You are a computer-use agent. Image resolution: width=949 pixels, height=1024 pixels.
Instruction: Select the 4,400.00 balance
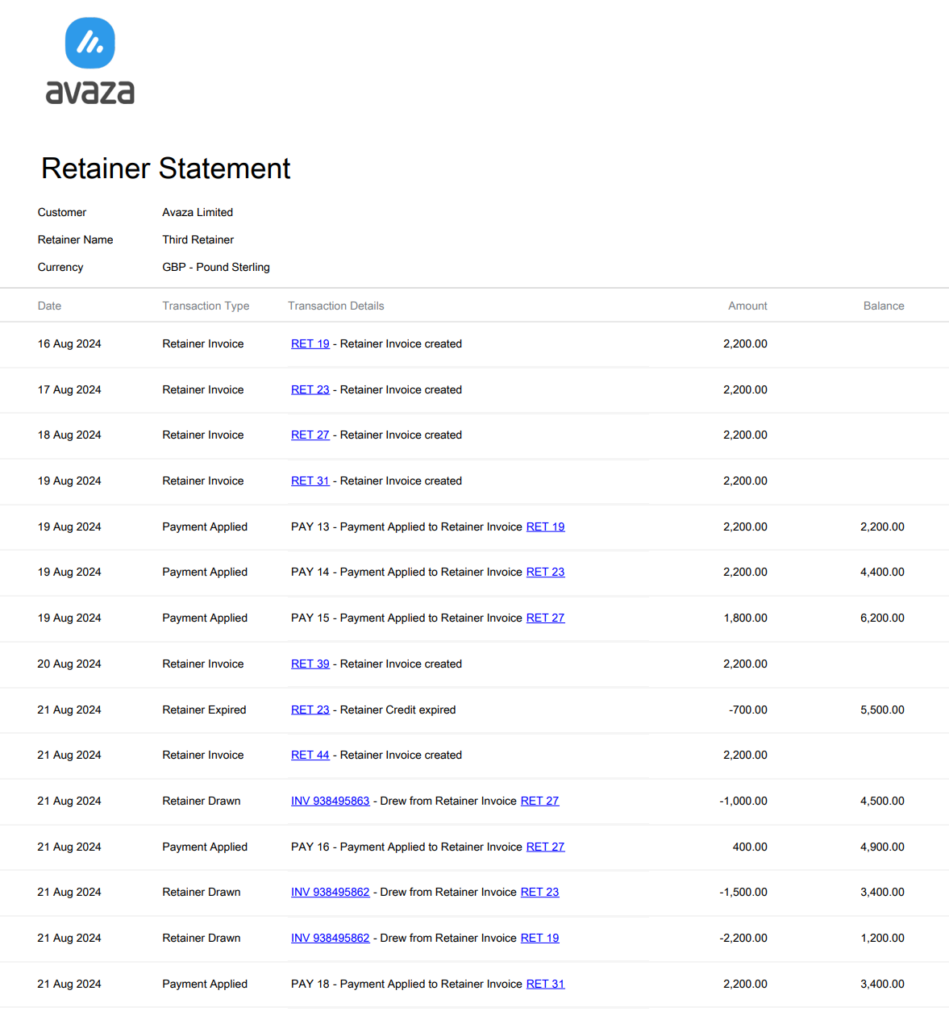[882, 572]
